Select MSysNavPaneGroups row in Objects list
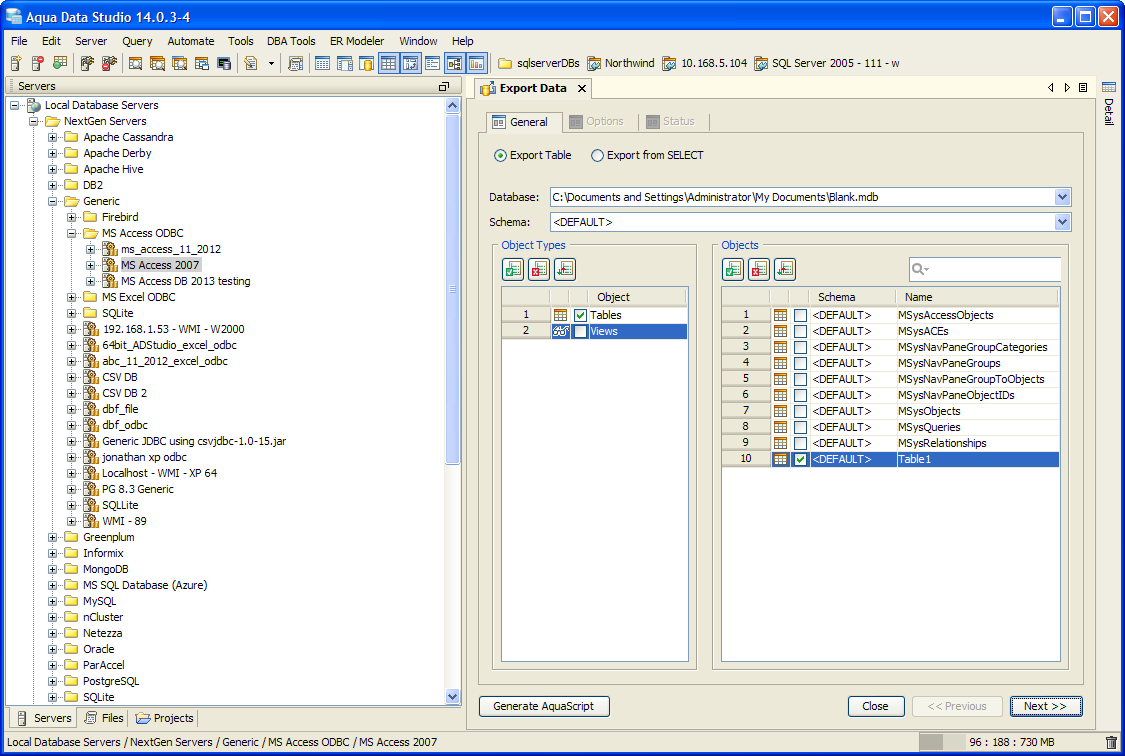This screenshot has height=756, width=1125. pos(890,364)
